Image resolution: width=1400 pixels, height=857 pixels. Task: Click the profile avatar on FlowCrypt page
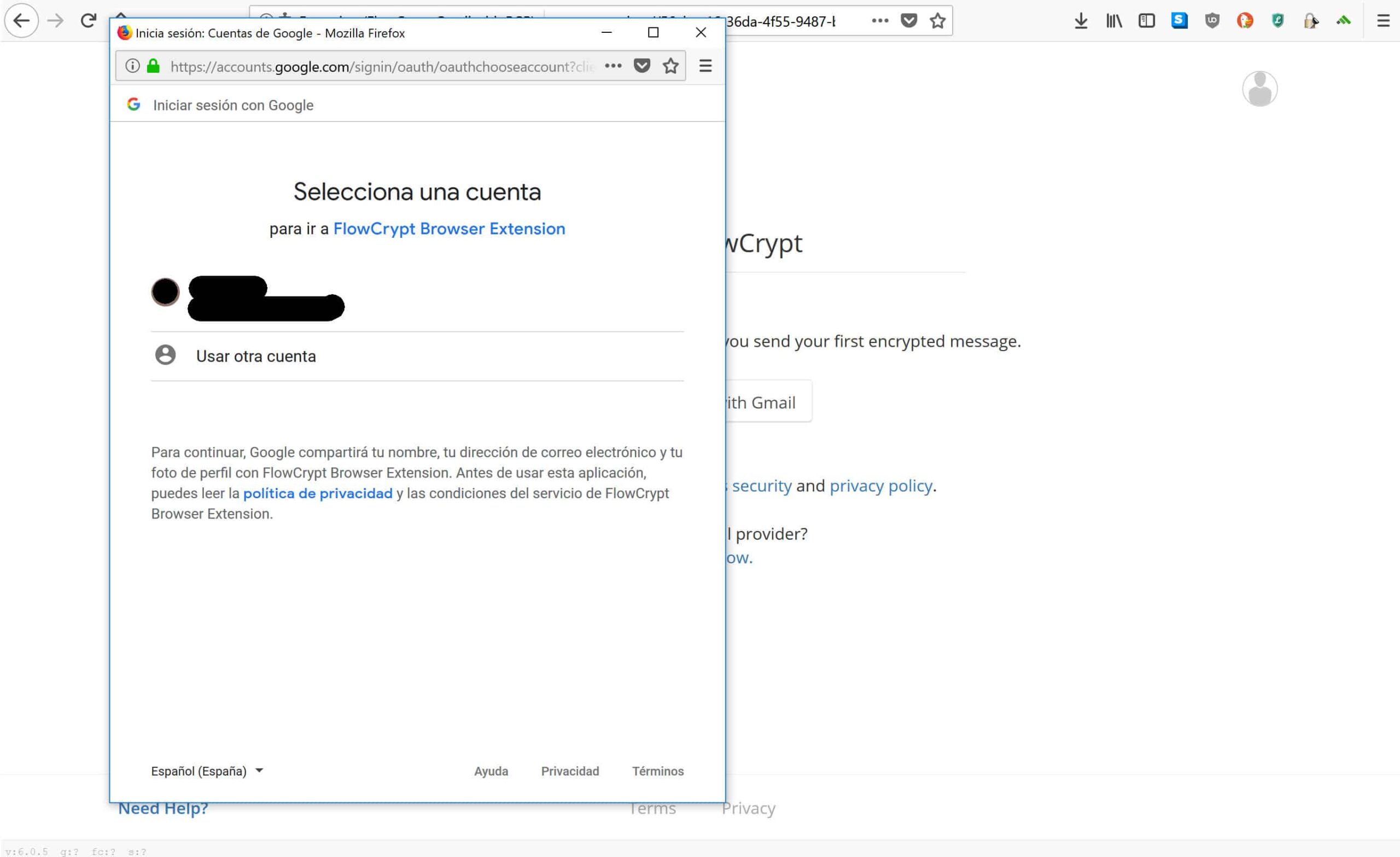(1259, 89)
